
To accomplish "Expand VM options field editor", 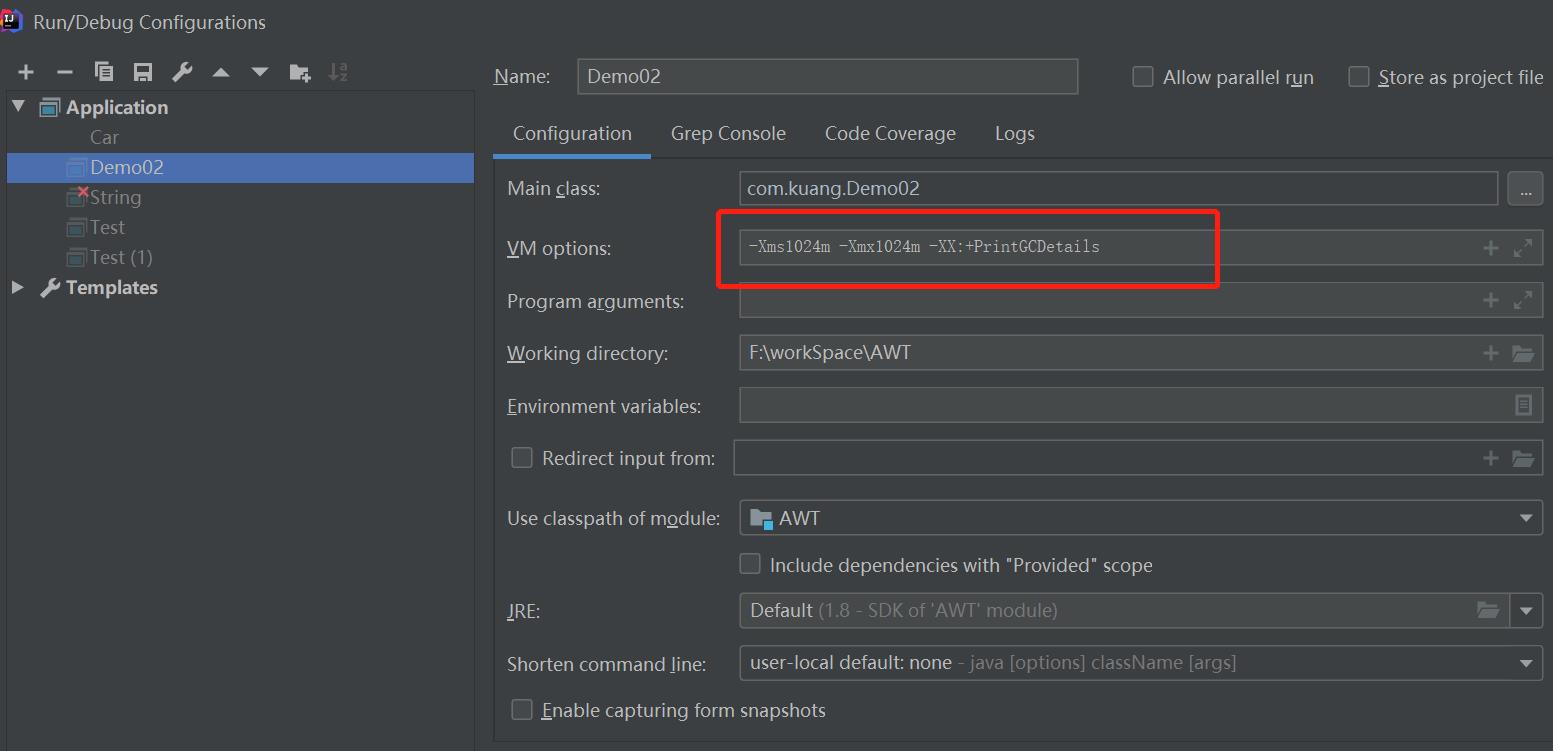I will click(1523, 248).
